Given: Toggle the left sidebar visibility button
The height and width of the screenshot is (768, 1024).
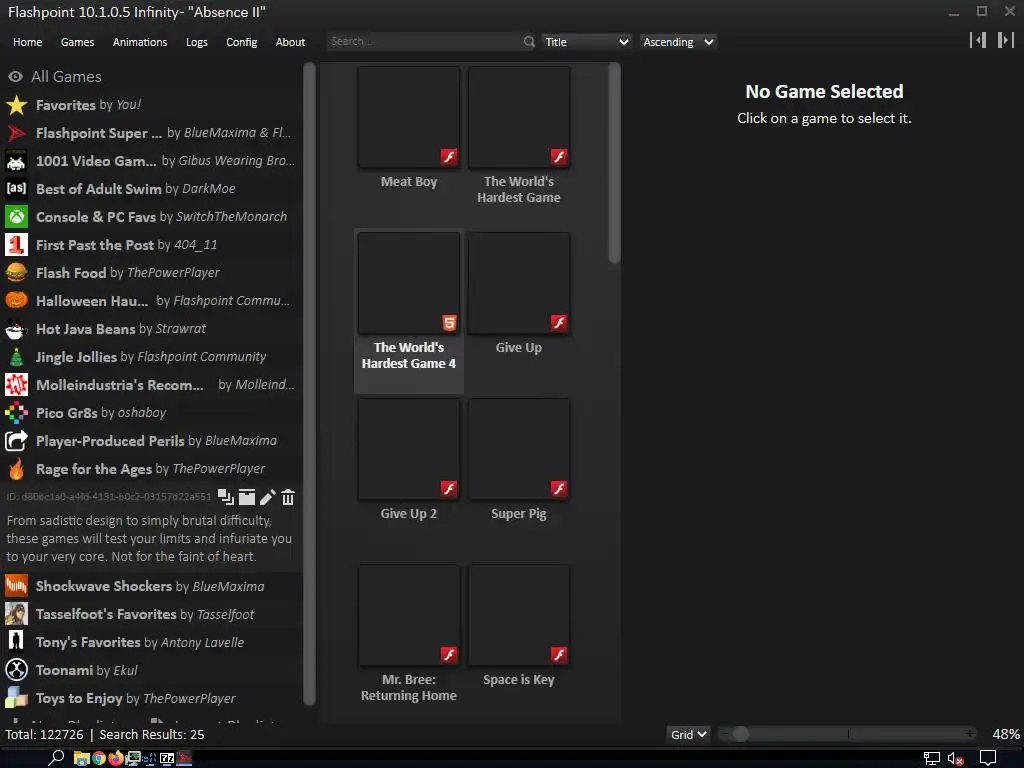Looking at the screenshot, I should (978, 40).
